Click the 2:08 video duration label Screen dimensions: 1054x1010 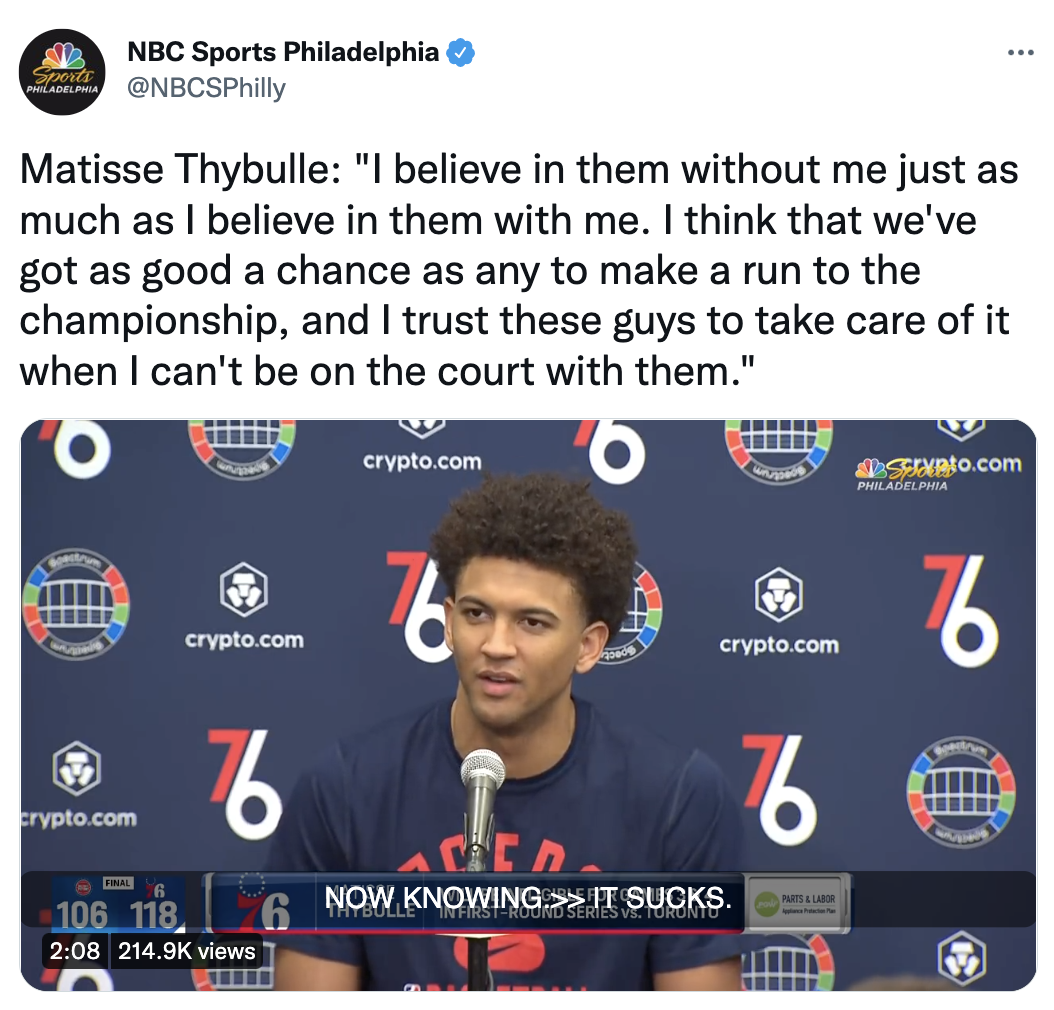click(75, 951)
